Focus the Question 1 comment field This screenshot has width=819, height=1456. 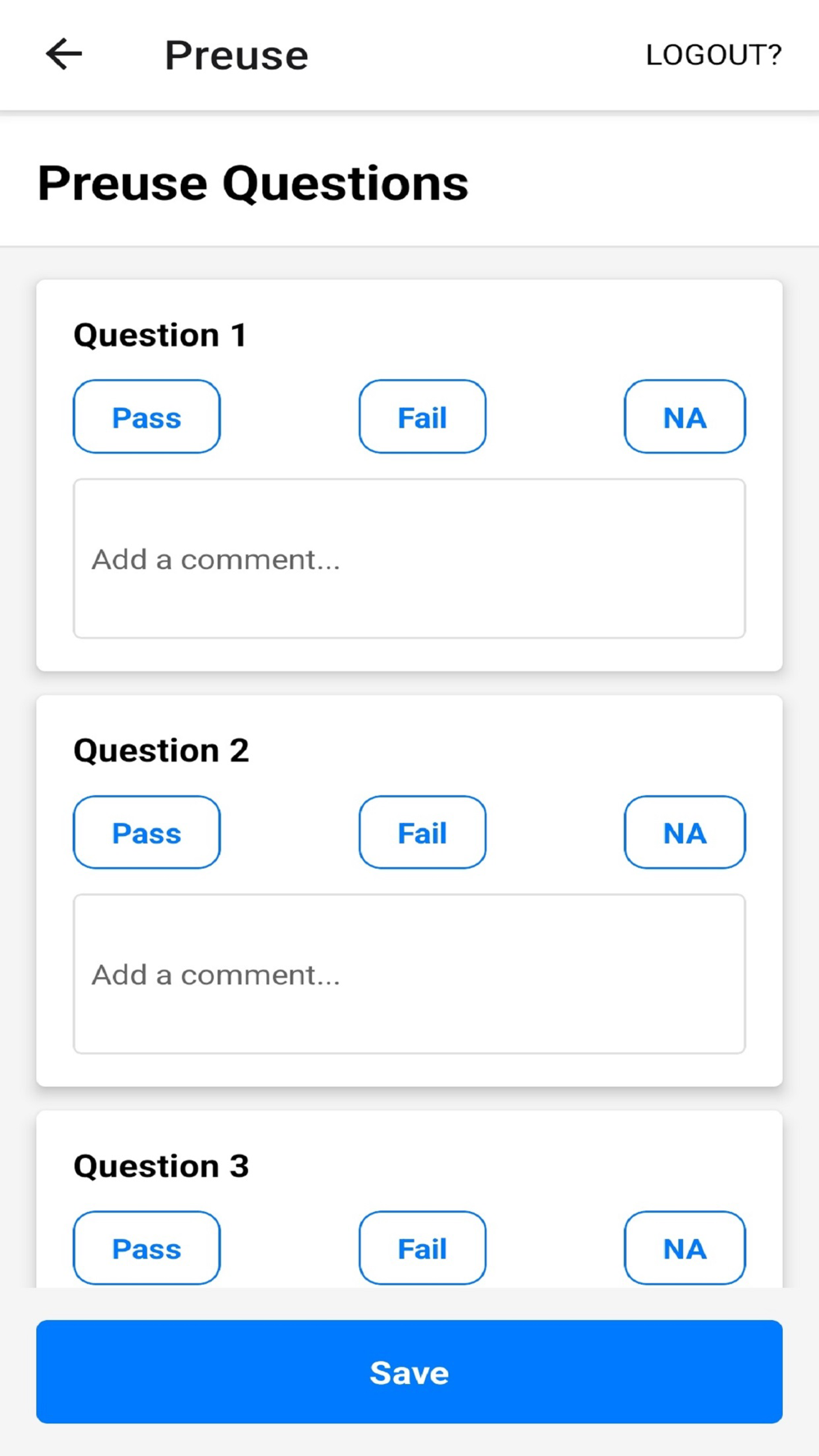pos(409,558)
